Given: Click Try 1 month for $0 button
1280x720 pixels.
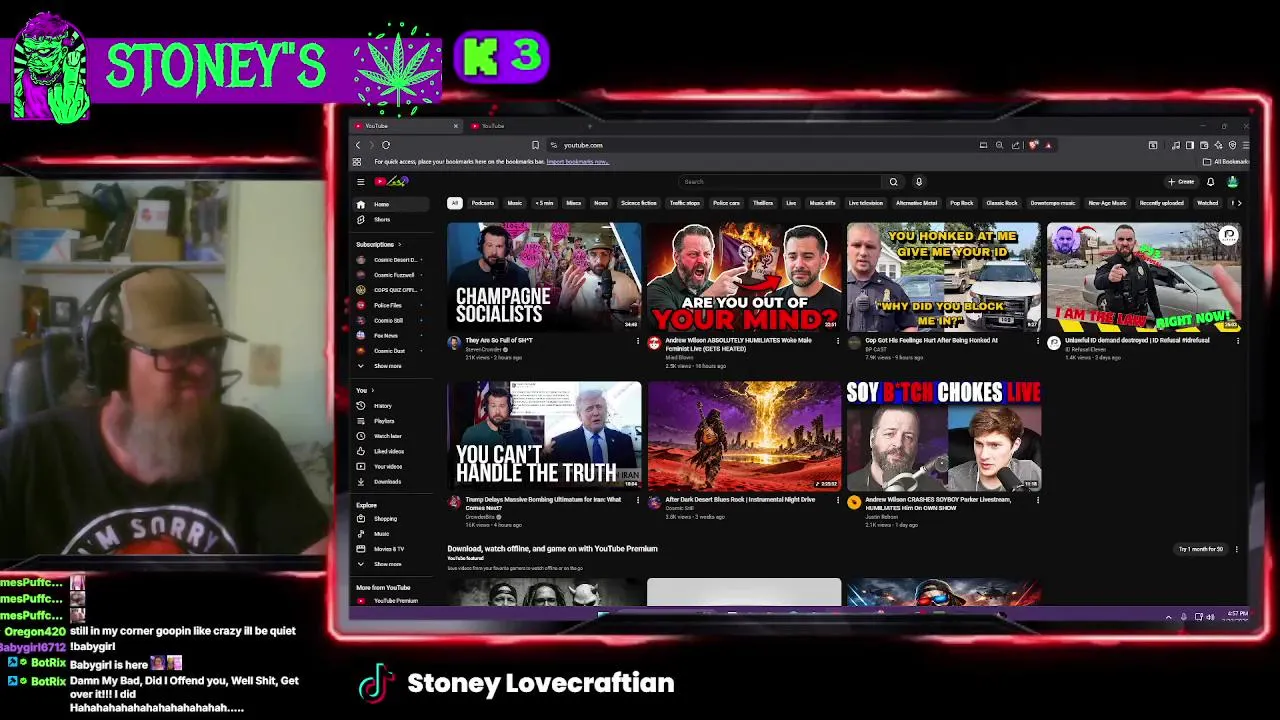Looking at the screenshot, I should [x=1201, y=549].
